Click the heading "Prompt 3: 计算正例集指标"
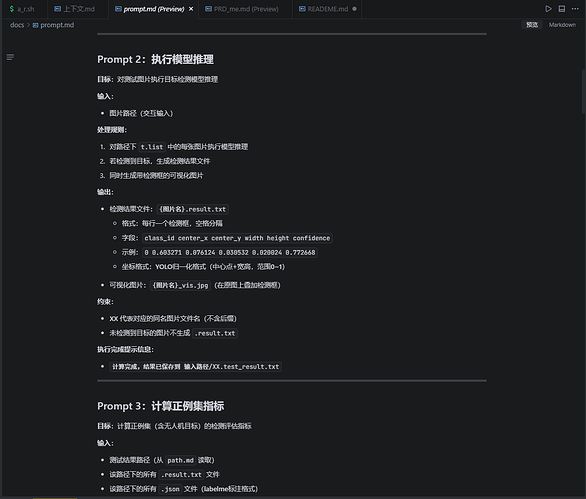The height and width of the screenshot is (499, 586). click(161, 406)
